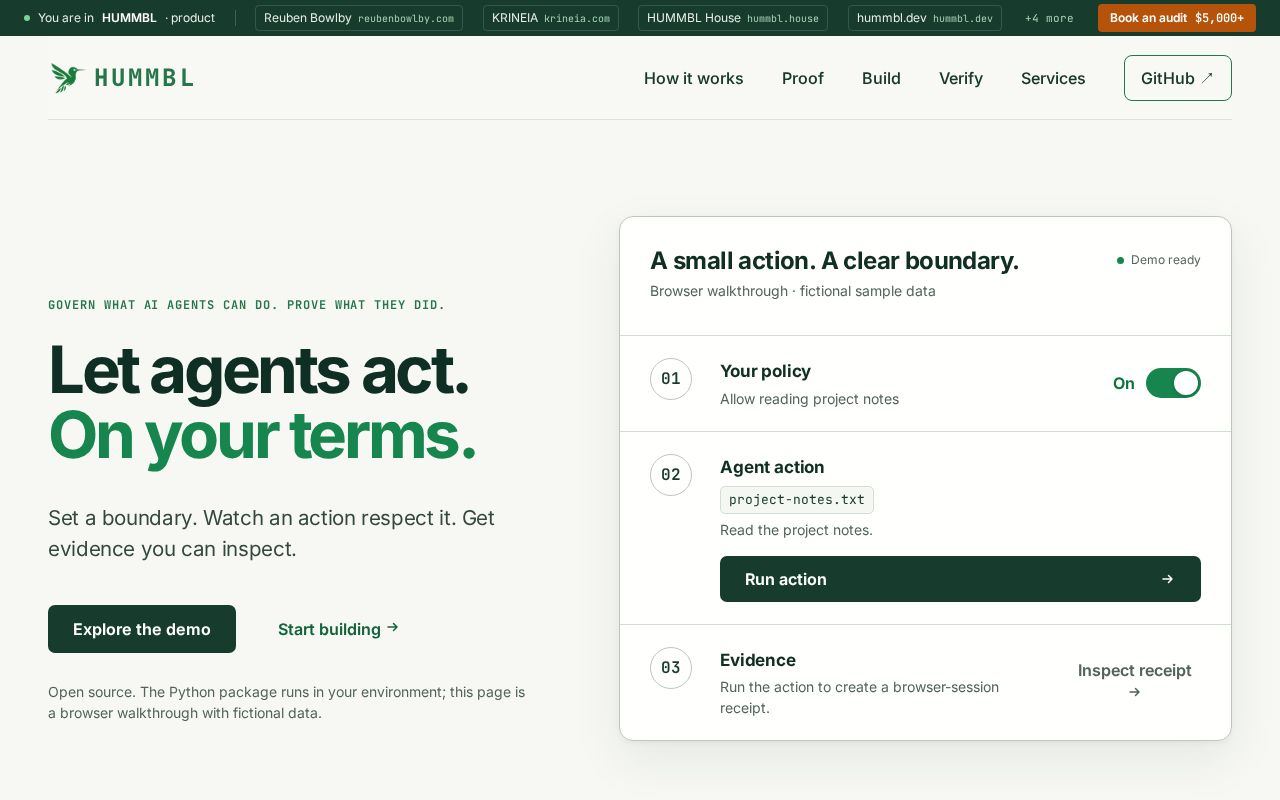Click 'Run the action to create' evidence text

point(860,697)
